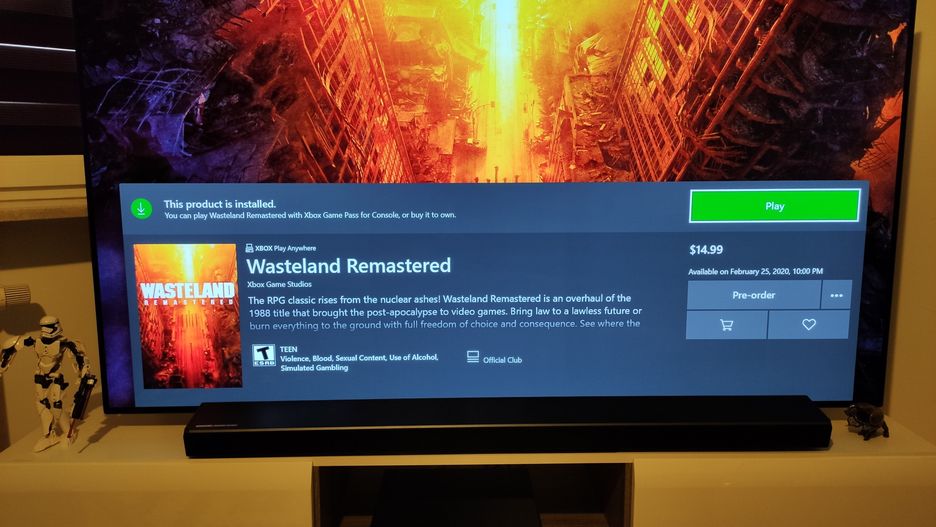Click the Official Club icon

[x=473, y=357]
